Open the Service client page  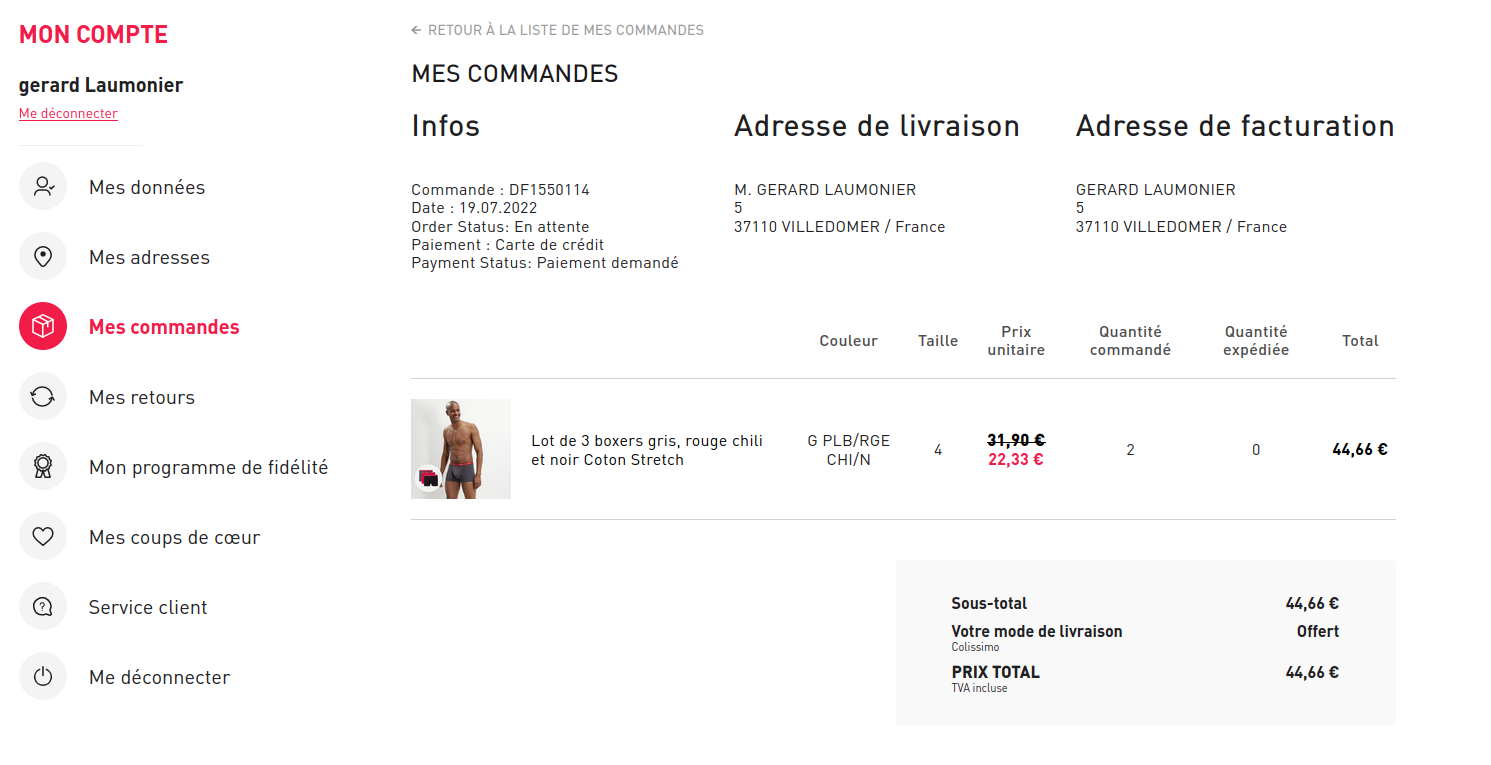coord(148,607)
